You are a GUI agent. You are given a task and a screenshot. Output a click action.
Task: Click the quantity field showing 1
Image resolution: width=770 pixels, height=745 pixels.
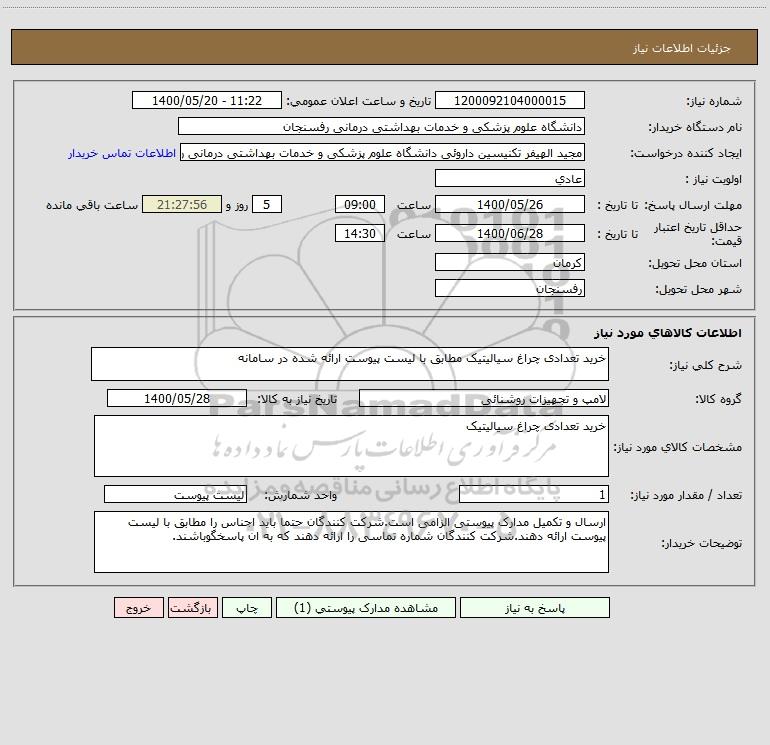[534, 494]
